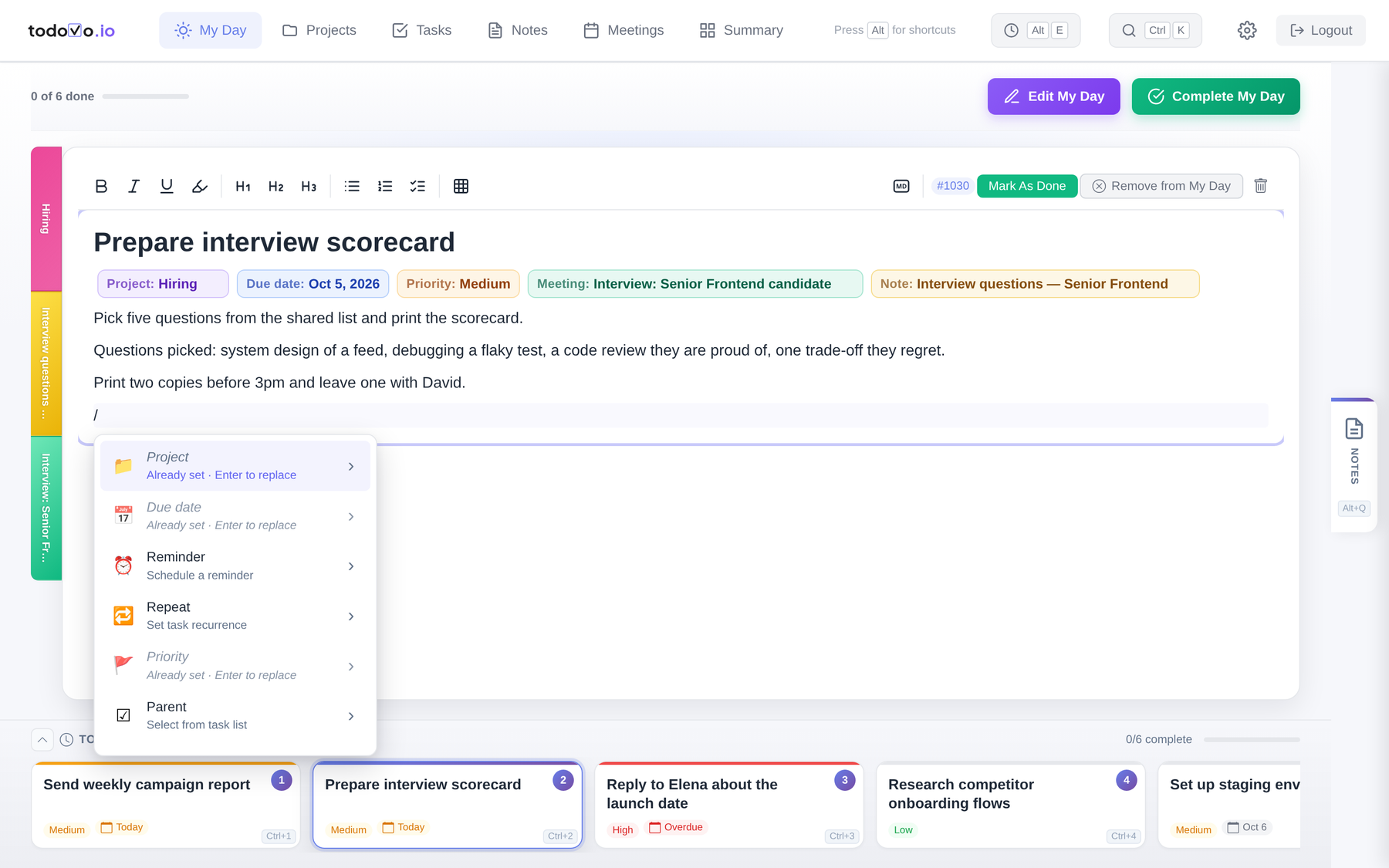Remove task from My Day

pos(1161,186)
